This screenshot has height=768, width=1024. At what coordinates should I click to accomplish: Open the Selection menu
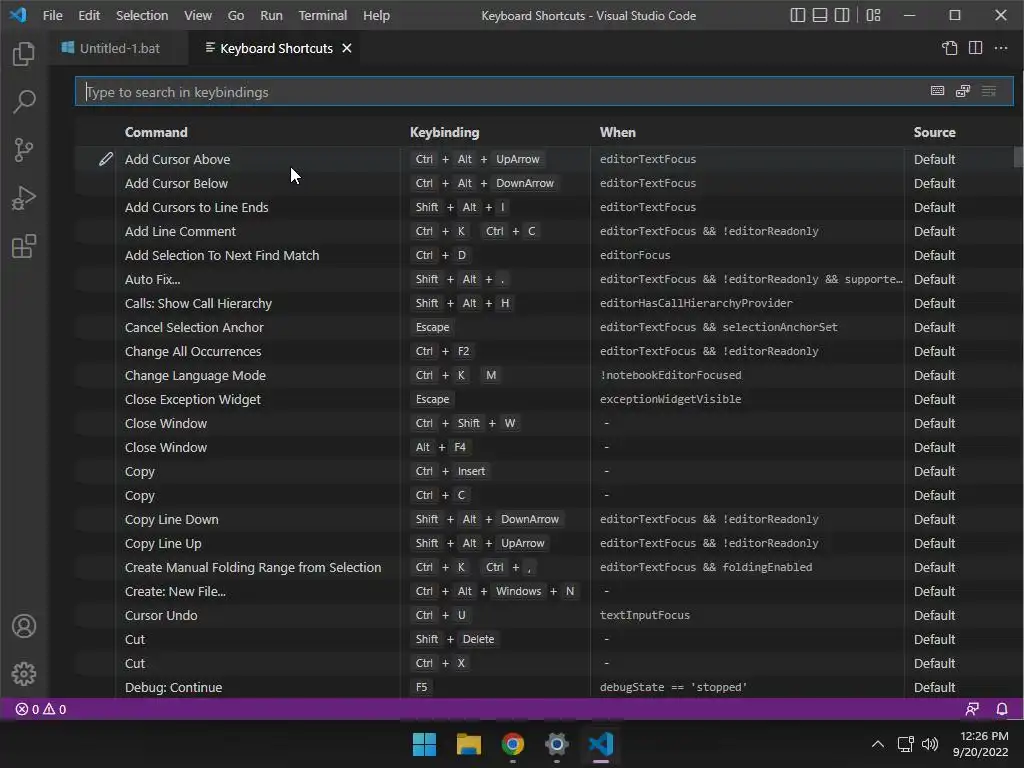pyautogui.click(x=142, y=15)
